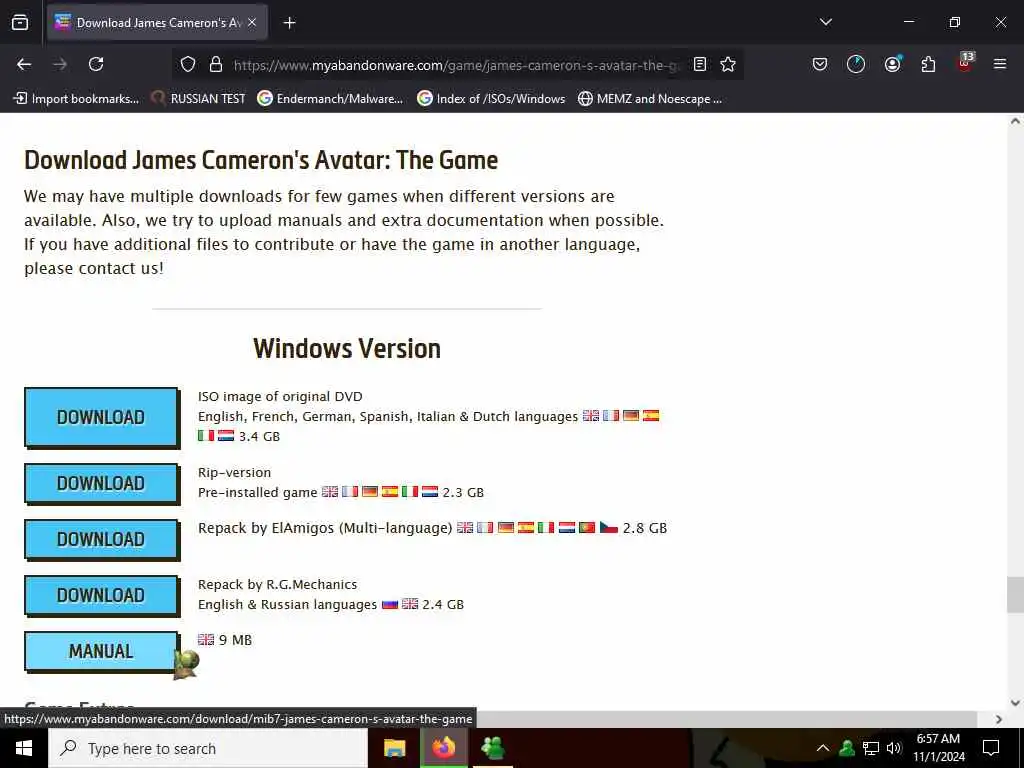Open File Explorer from the taskbar
The width and height of the screenshot is (1024, 768).
click(x=394, y=748)
